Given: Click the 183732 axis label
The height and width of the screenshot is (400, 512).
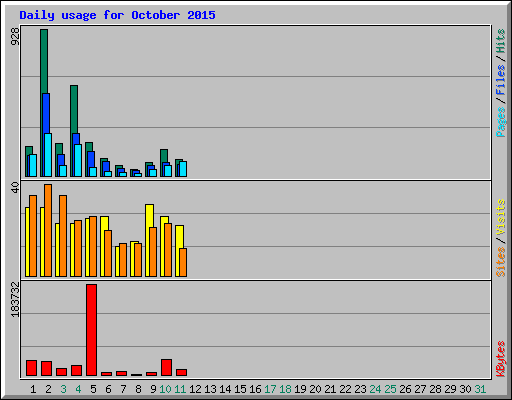Looking at the screenshot, I should point(15,299).
